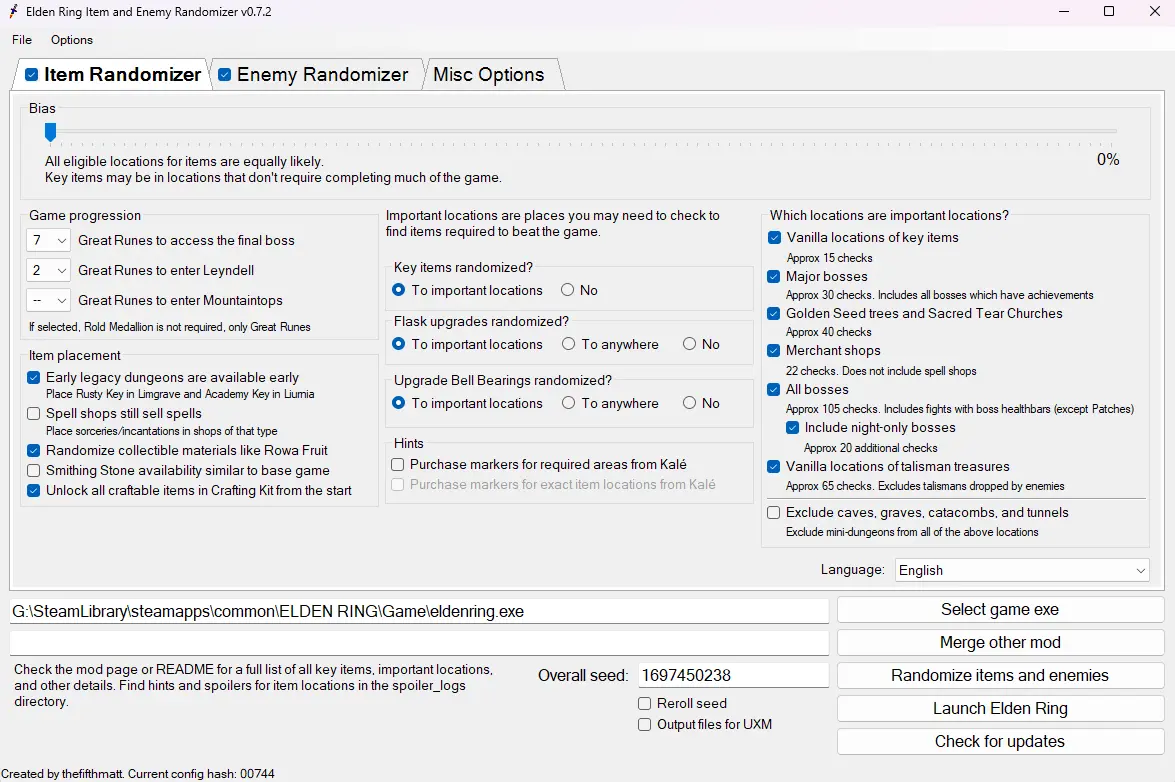Screen dimensions: 1175x782
Task: Select Key items randomized To important locations
Action: coord(399,290)
